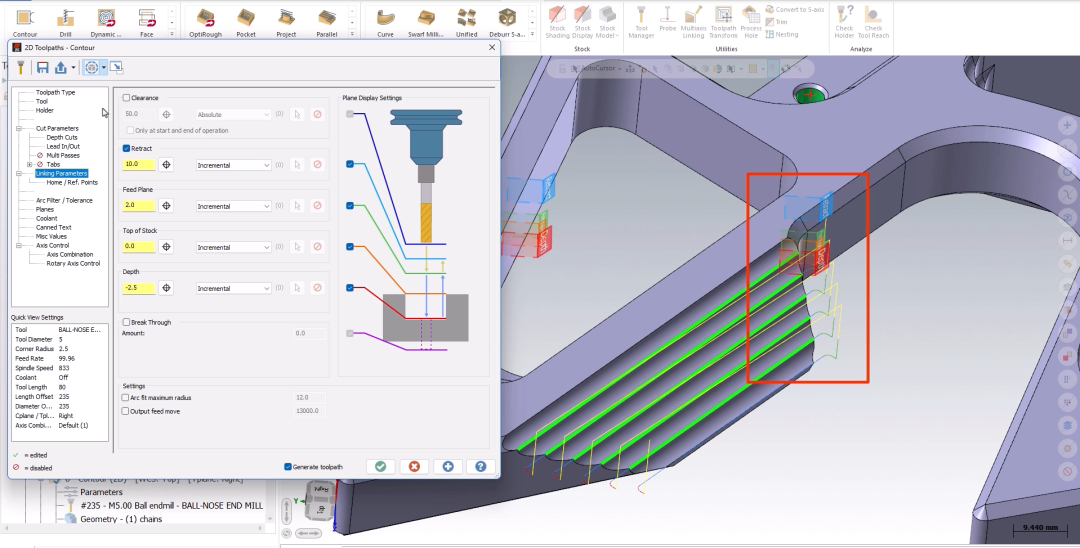Open the view settings dropdown arrow
The image size is (1080, 548).
click(x=104, y=67)
